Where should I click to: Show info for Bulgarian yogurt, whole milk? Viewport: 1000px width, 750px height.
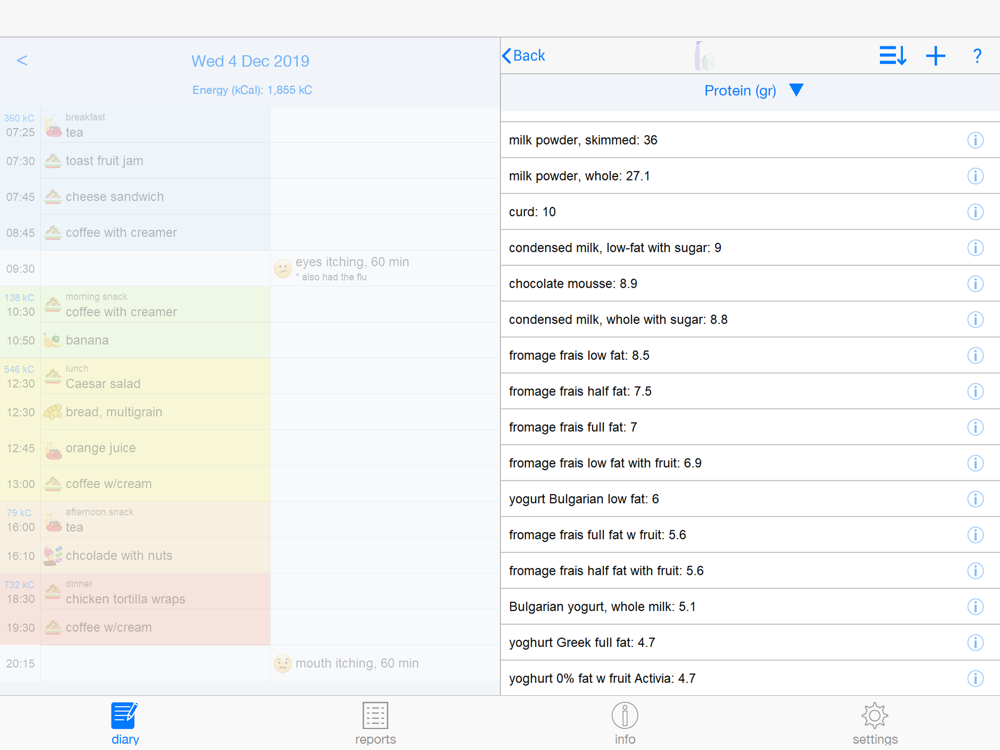pyautogui.click(x=975, y=607)
